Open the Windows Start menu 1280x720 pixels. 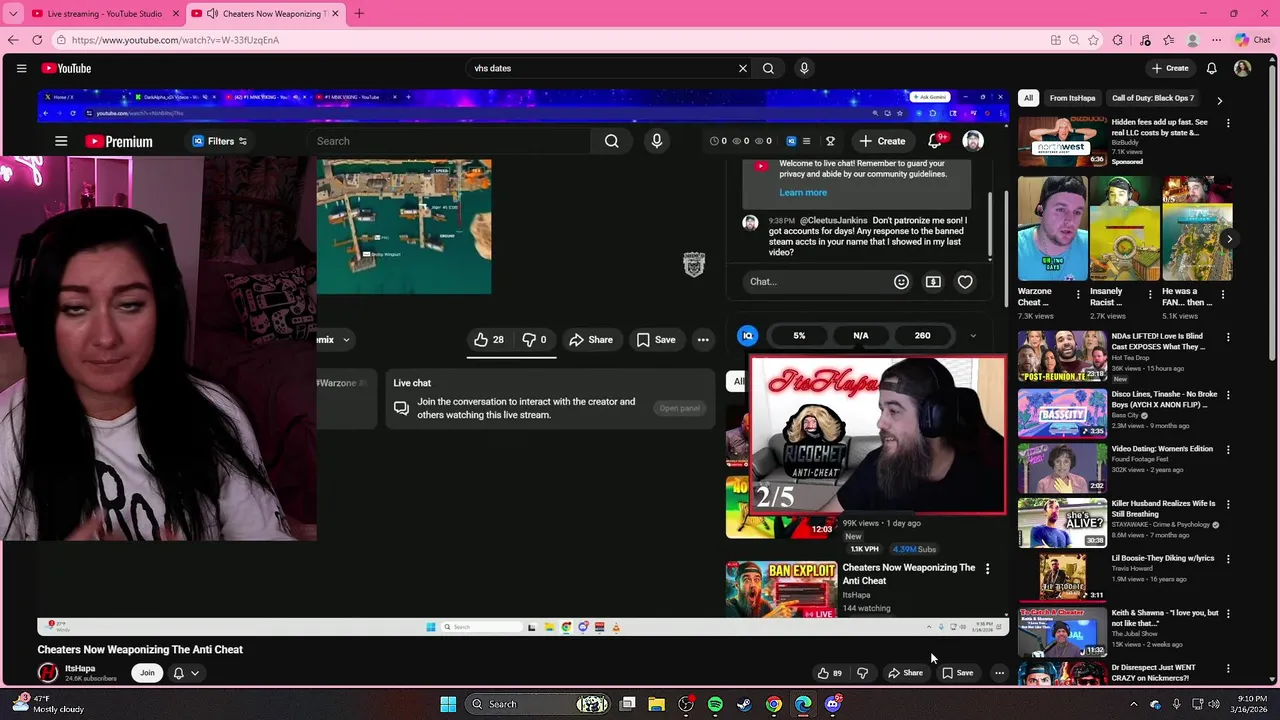(448, 704)
